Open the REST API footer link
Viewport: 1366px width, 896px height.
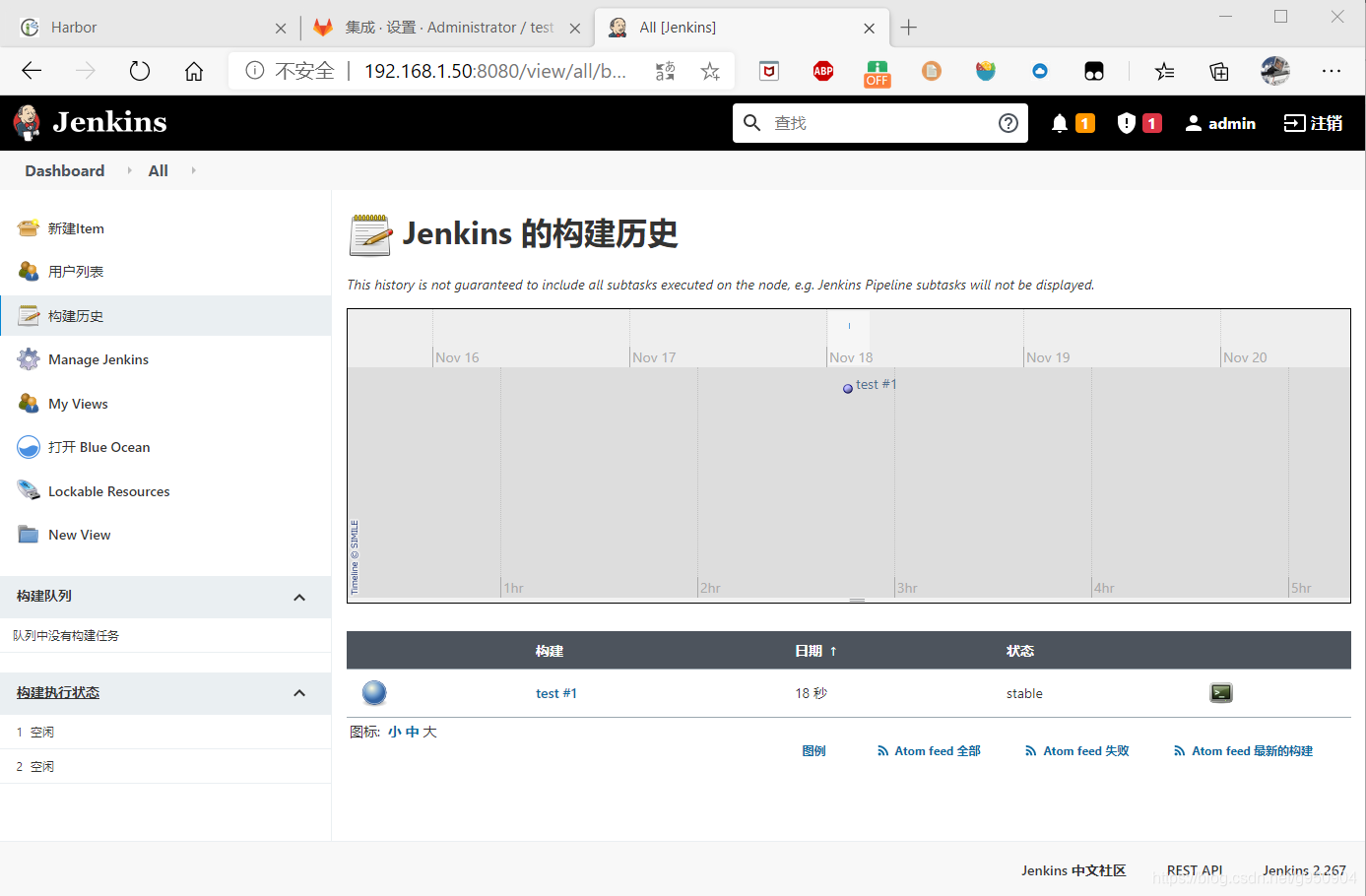click(x=1195, y=870)
